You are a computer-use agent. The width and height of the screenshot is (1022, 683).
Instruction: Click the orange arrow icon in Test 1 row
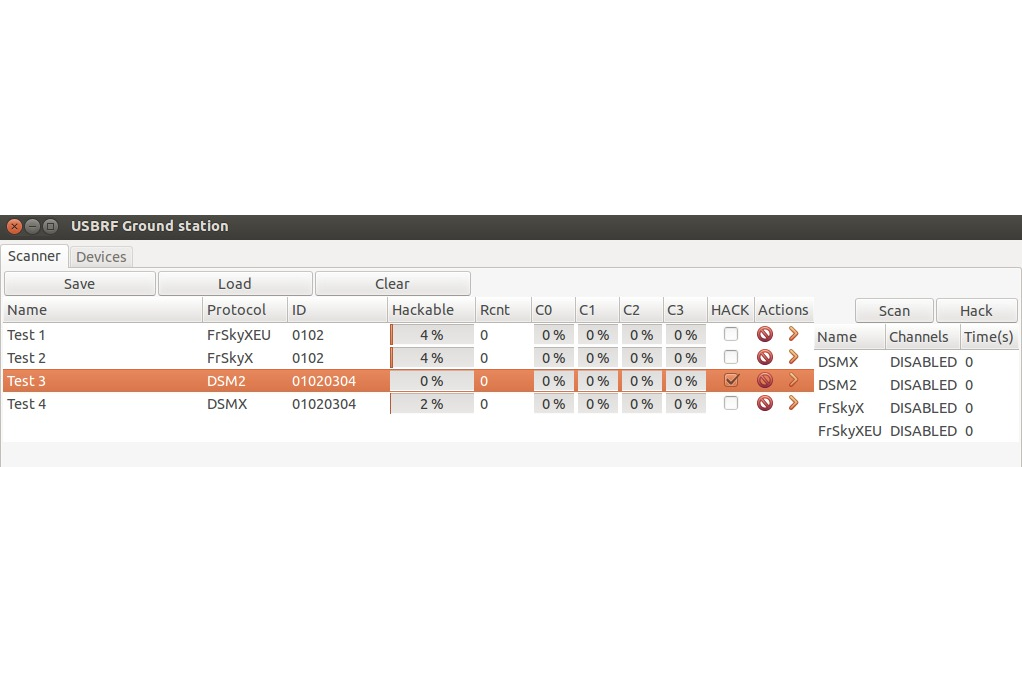click(793, 334)
